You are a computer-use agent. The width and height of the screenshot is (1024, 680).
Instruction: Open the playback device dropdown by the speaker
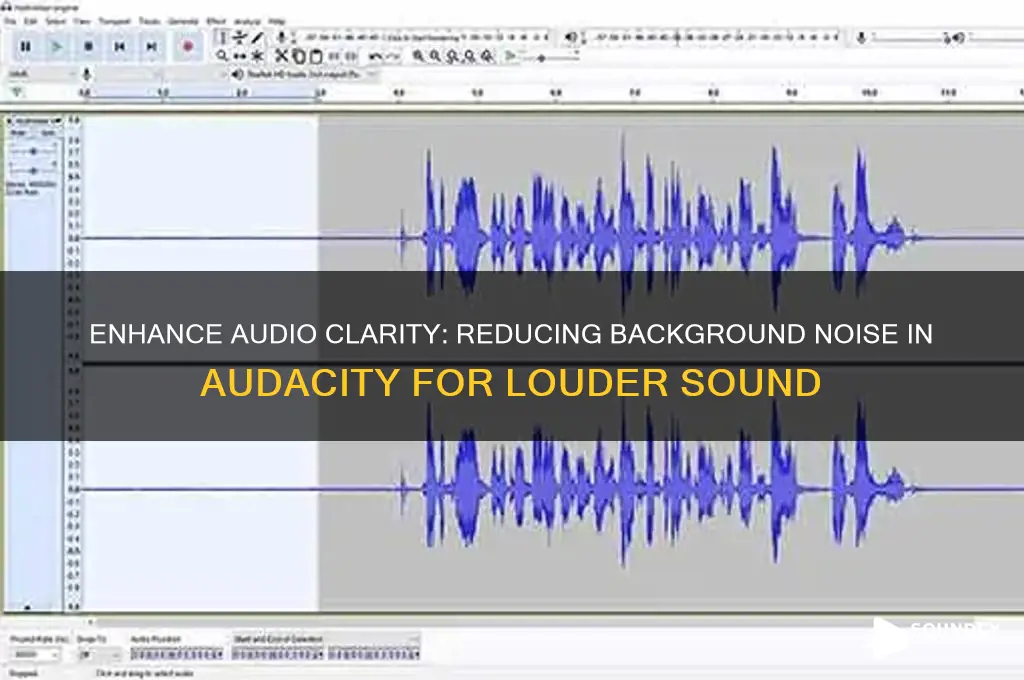pos(311,74)
